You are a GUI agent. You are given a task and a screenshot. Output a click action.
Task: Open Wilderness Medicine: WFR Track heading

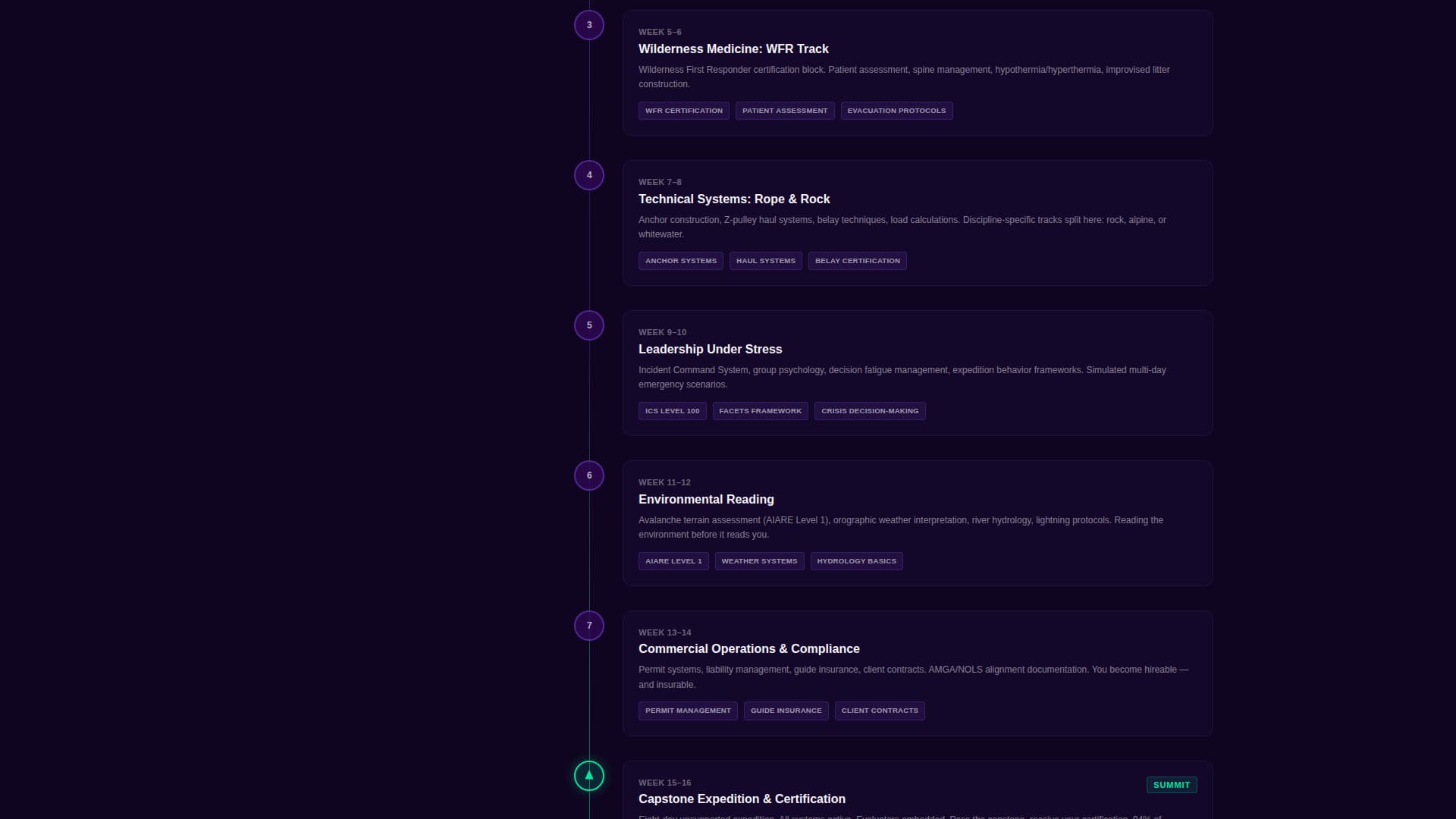tap(733, 49)
